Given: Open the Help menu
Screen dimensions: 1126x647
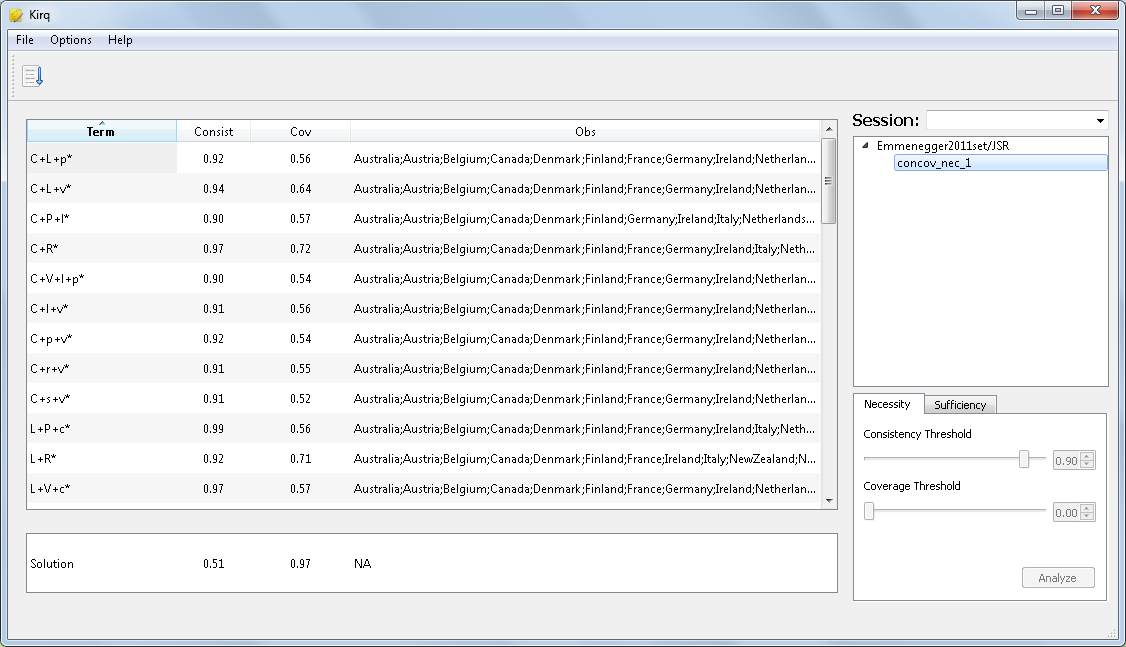Looking at the screenshot, I should click(120, 40).
